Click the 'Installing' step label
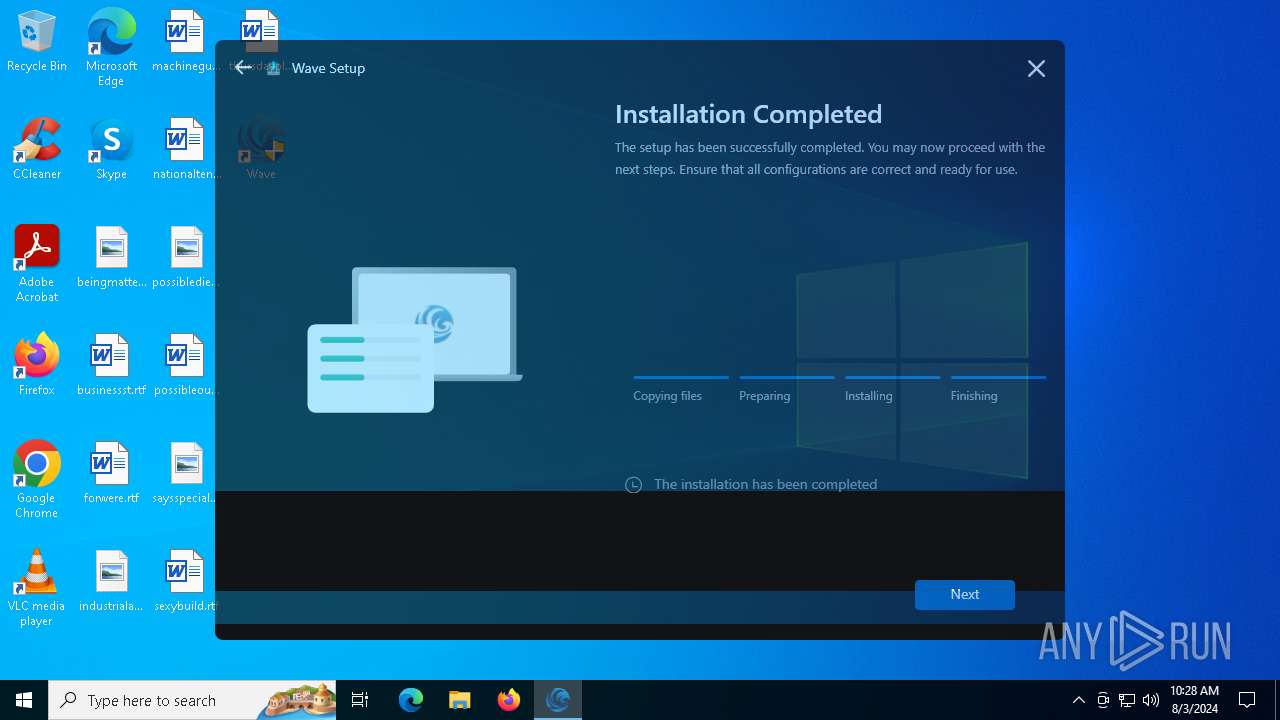This screenshot has height=720, width=1280. click(x=868, y=396)
